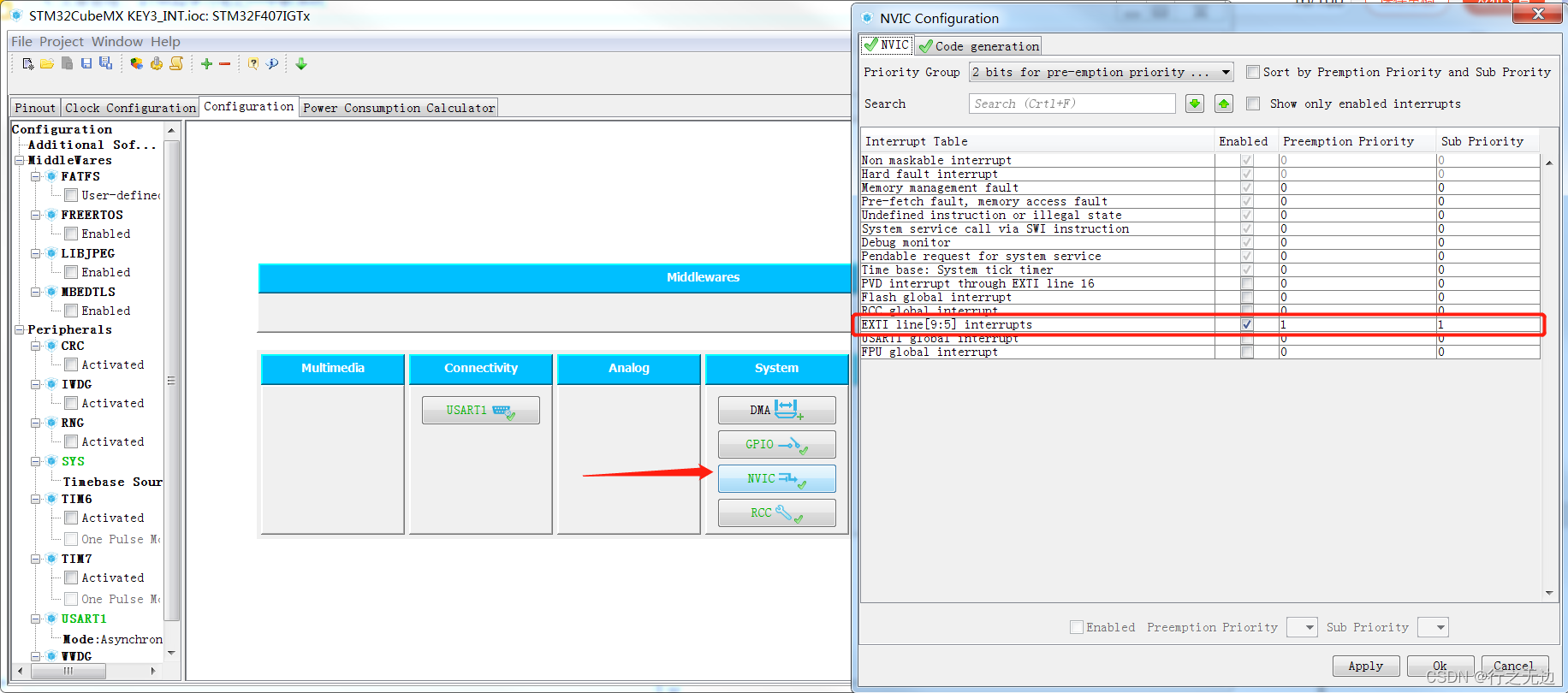Open the NVIC configuration button

(777, 478)
